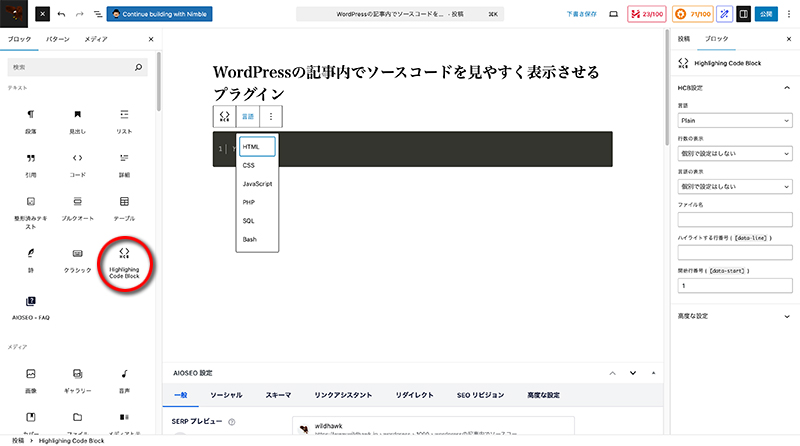Open the block toolbar three-dot options
Viewport: 800px width, 446px height.
point(270,116)
